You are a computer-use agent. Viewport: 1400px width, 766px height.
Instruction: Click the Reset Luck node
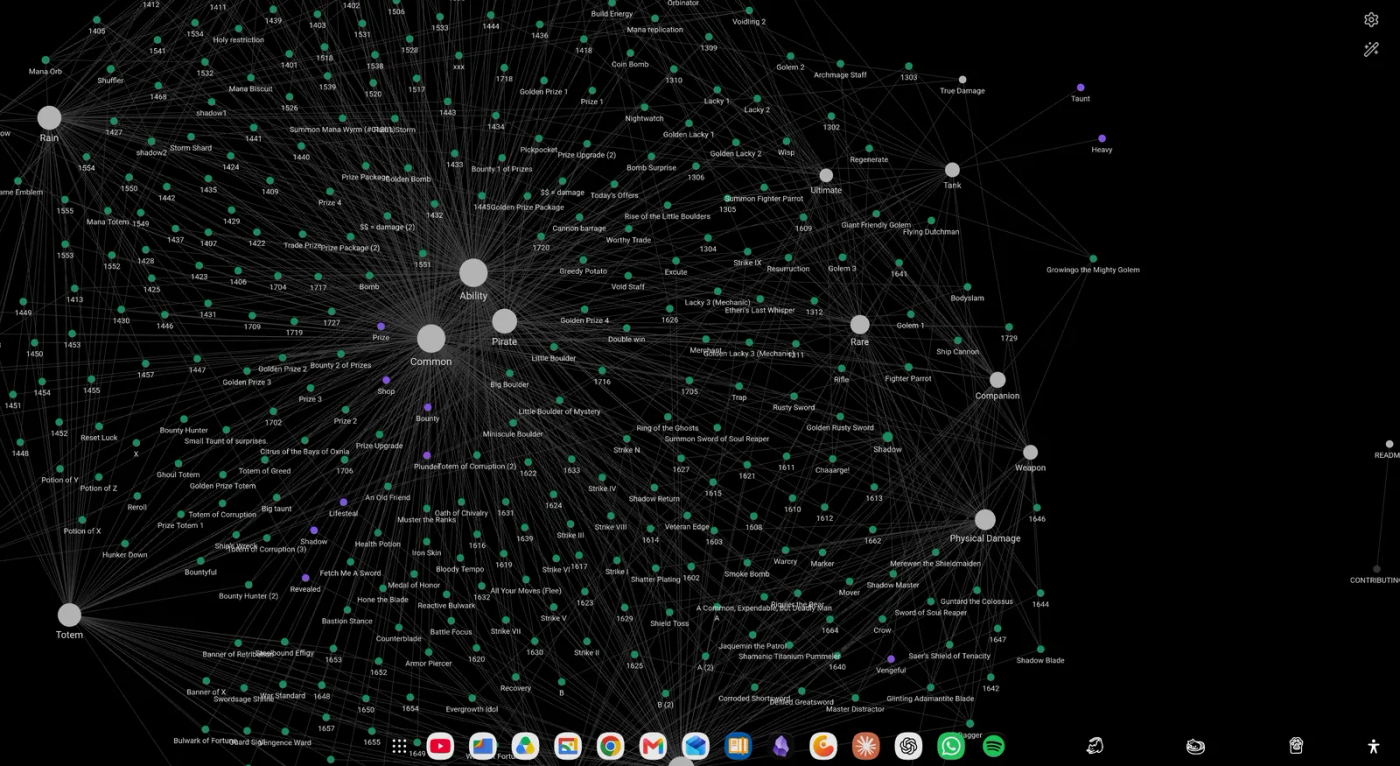point(99,426)
